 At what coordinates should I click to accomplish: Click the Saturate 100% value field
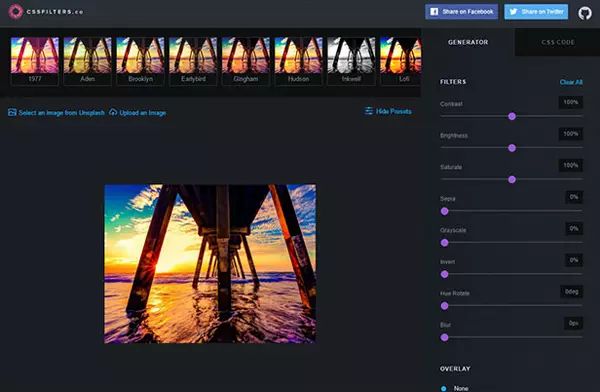(571, 165)
